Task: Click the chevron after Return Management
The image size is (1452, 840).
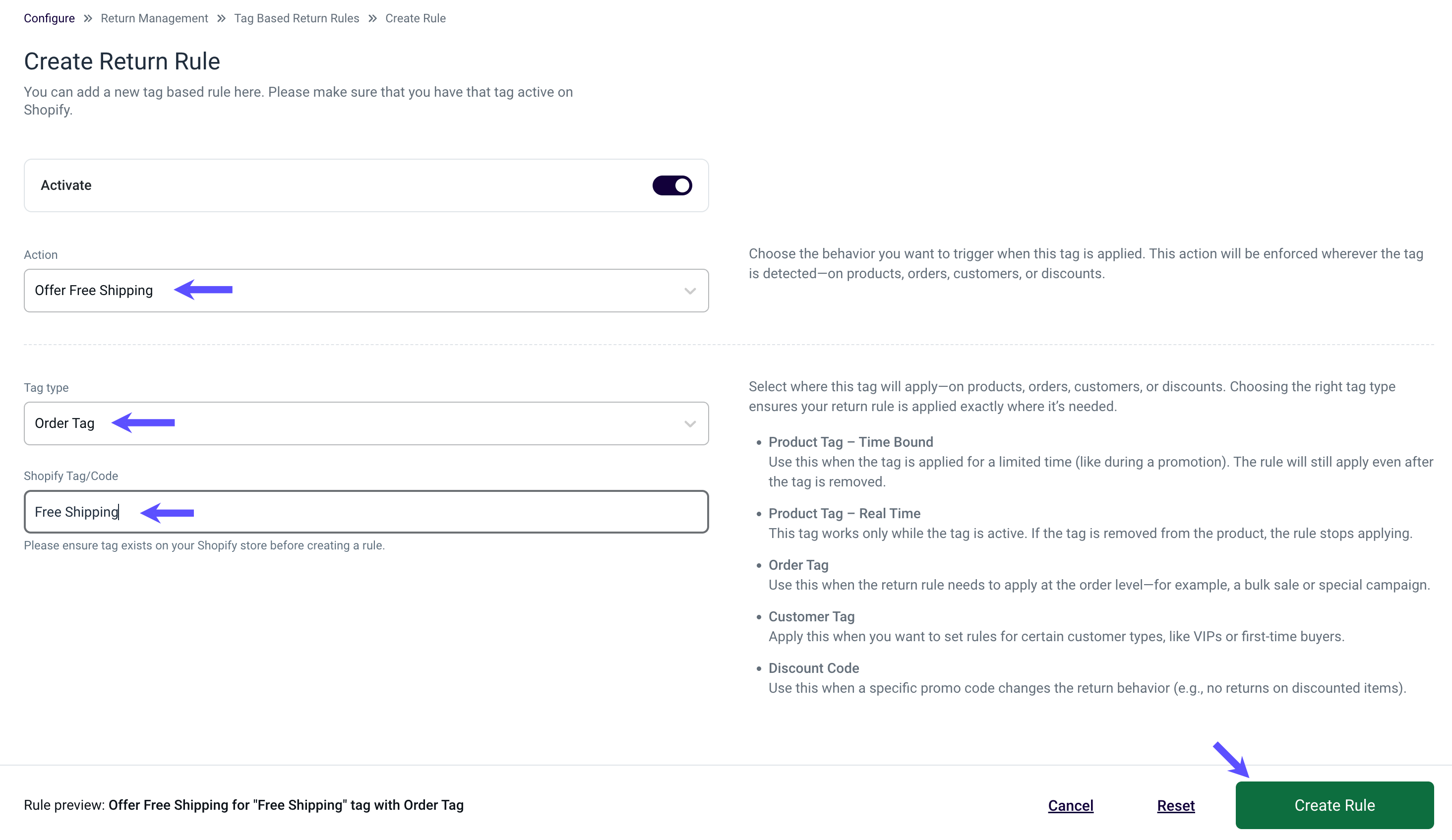Action: click(x=221, y=18)
